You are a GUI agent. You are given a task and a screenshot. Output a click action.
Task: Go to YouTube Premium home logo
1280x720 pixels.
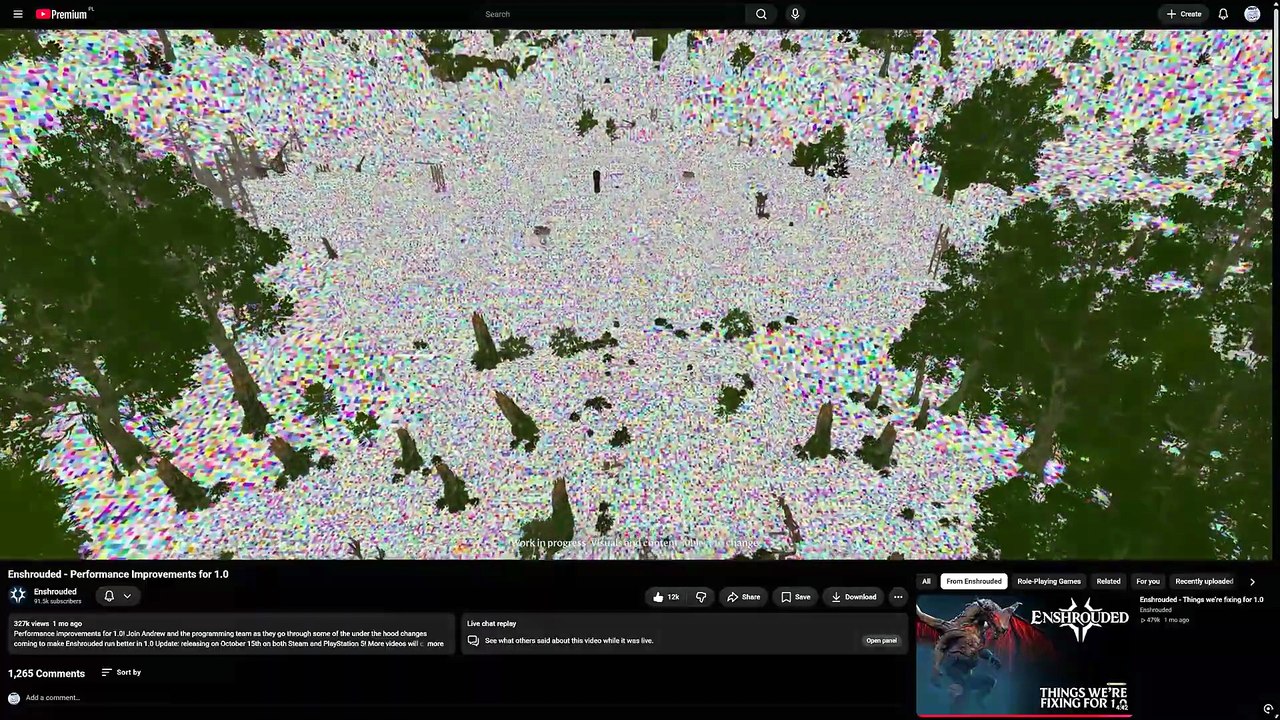[62, 14]
